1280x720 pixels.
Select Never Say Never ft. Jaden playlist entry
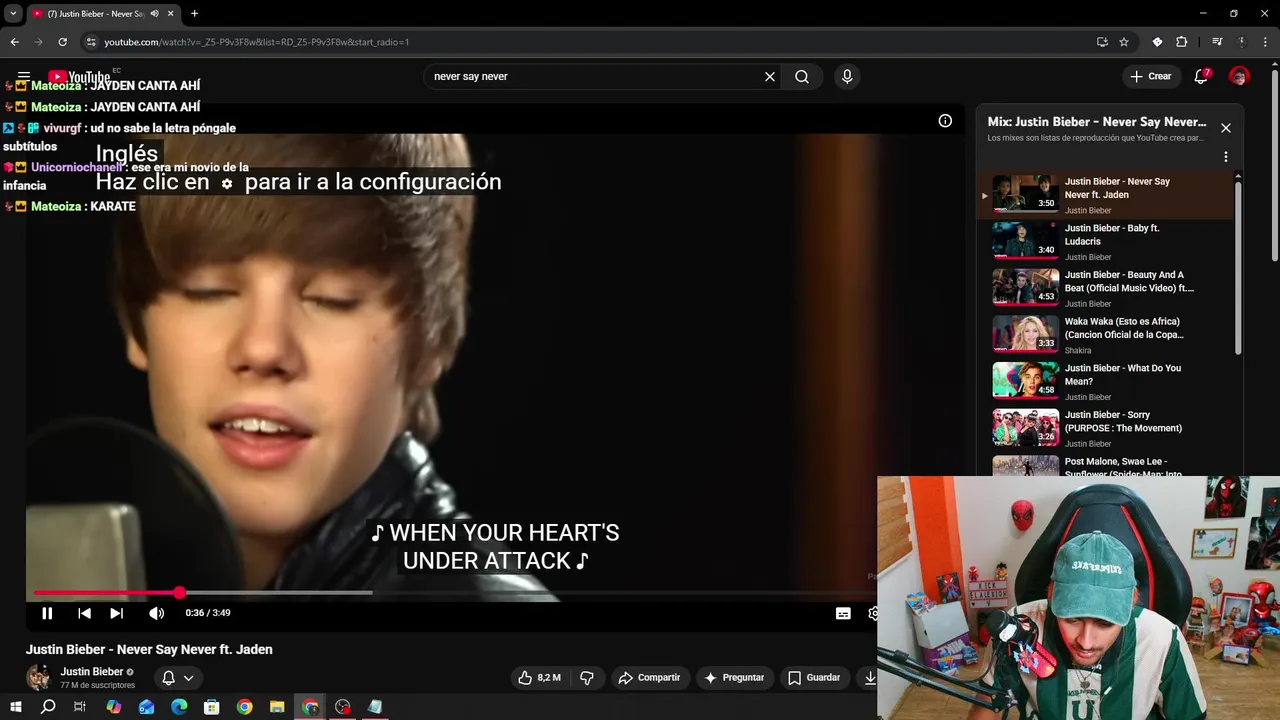coord(1106,195)
